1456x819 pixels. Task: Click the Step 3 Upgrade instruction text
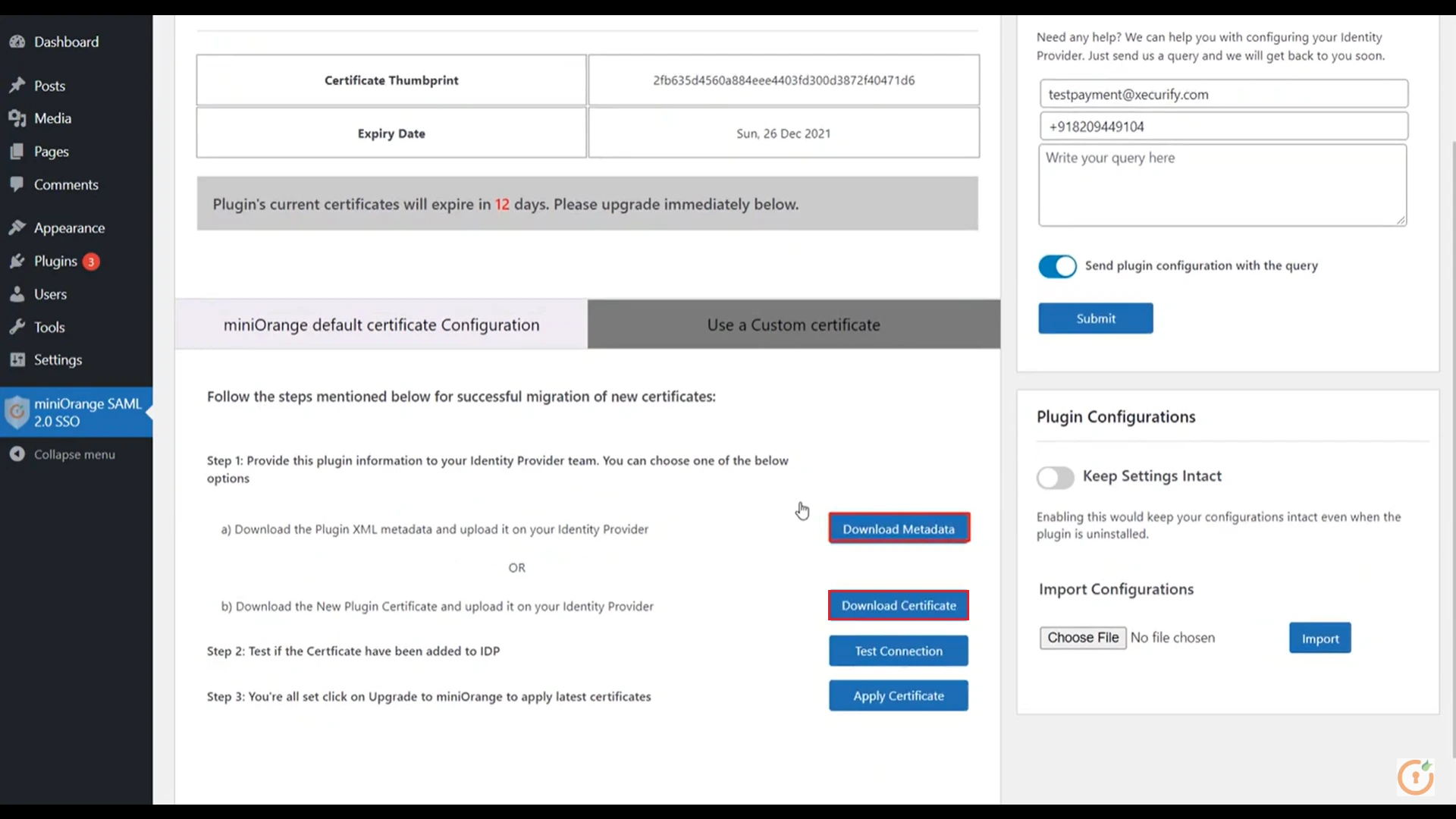tap(429, 696)
